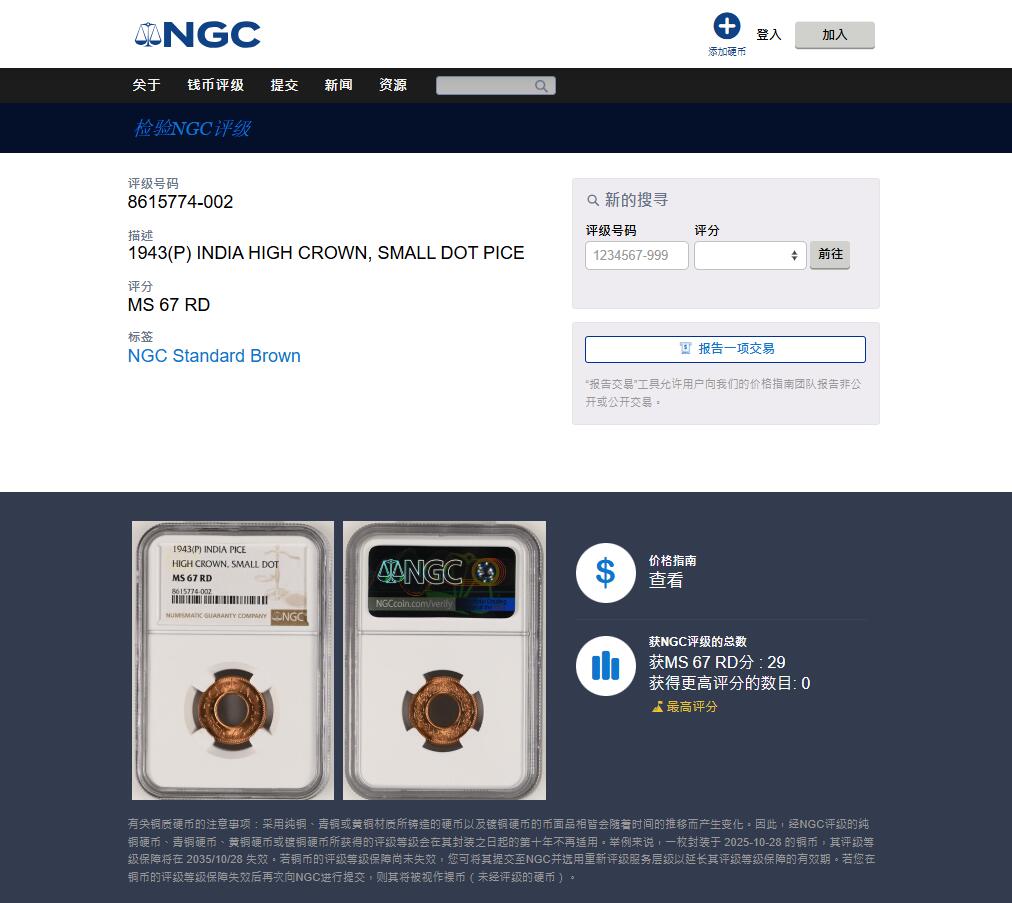Open the 新闻 menu
The width and height of the screenshot is (1012, 903).
[x=338, y=85]
